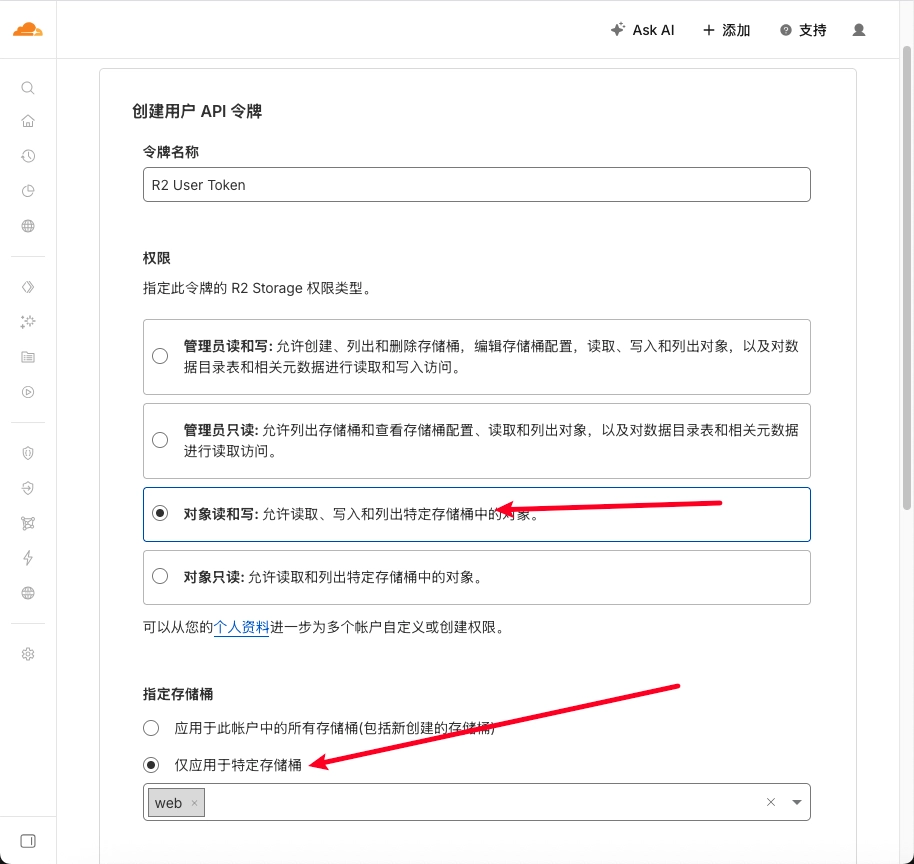The width and height of the screenshot is (914, 864).
Task: Clear all selected buckets with X
Action: (771, 802)
